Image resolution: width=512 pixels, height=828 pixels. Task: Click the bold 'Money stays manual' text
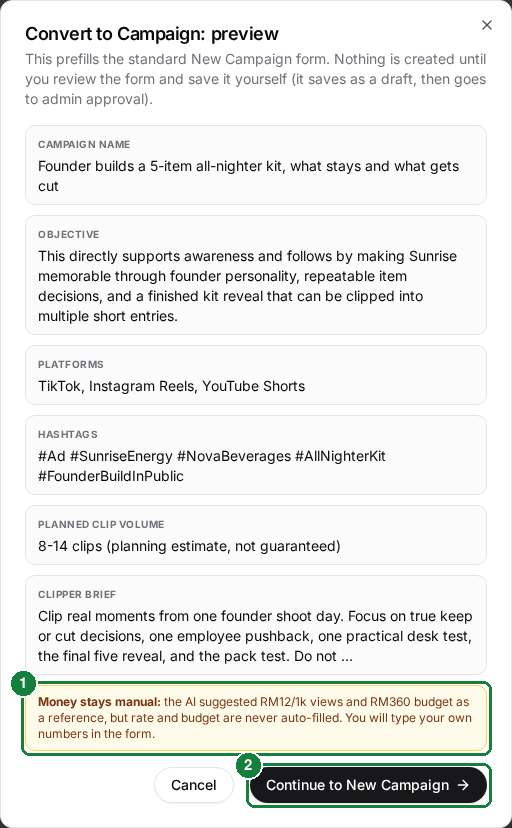click(99, 702)
